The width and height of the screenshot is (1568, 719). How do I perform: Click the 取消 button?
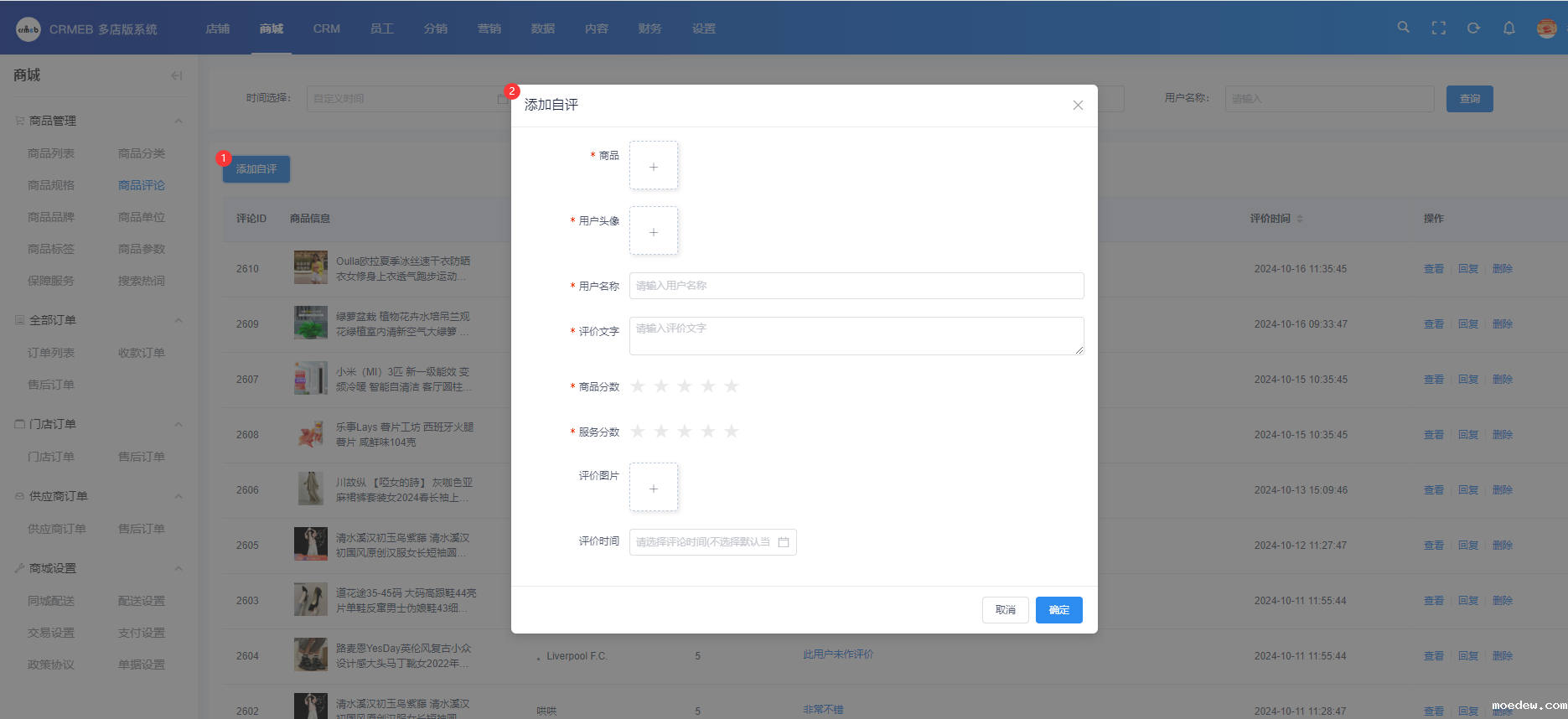tap(1005, 610)
